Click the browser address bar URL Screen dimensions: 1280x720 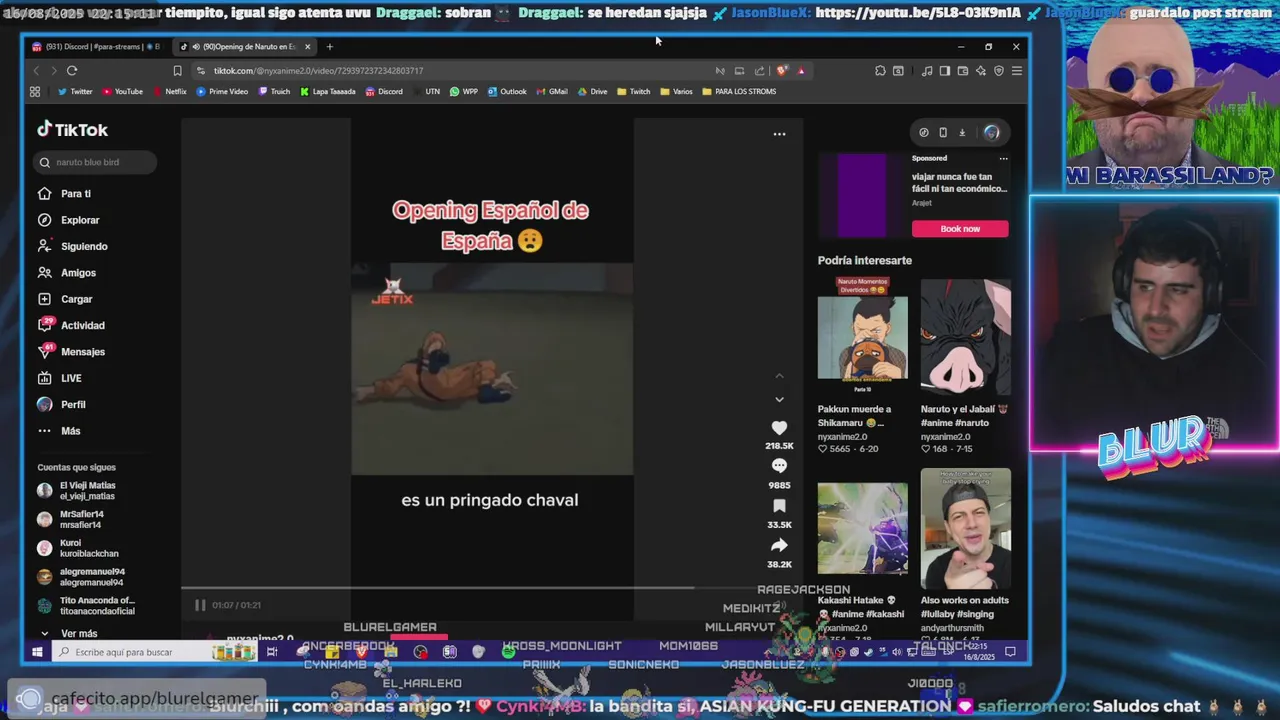(318, 71)
